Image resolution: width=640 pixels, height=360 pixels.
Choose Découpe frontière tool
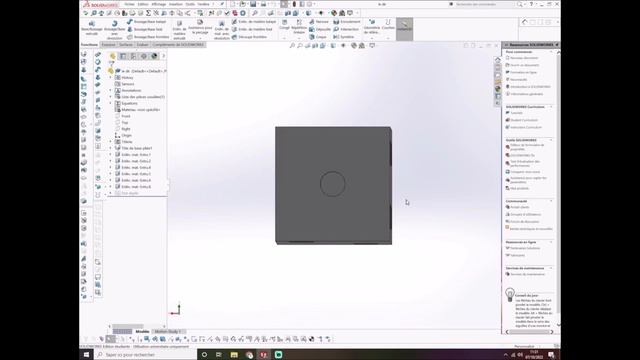249,37
